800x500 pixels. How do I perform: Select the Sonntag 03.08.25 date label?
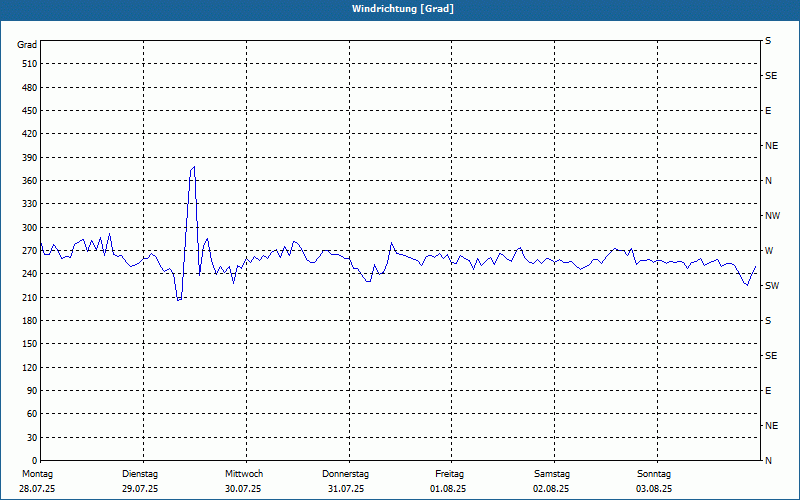[655, 481]
